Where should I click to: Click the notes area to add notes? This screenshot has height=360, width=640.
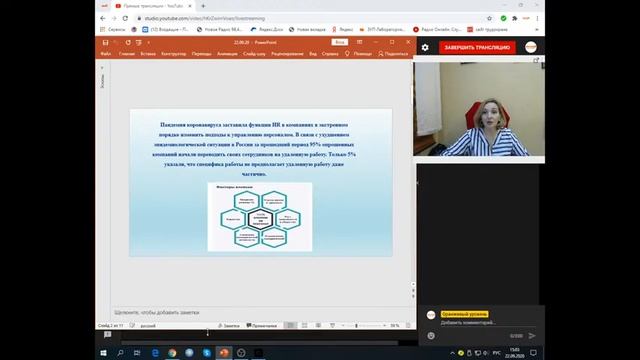[x=261, y=312]
